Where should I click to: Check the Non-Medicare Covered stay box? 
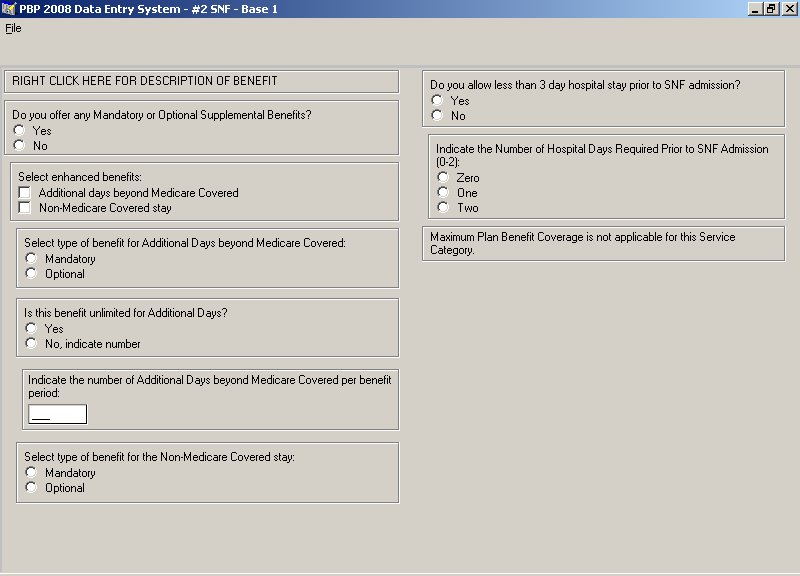click(25, 208)
